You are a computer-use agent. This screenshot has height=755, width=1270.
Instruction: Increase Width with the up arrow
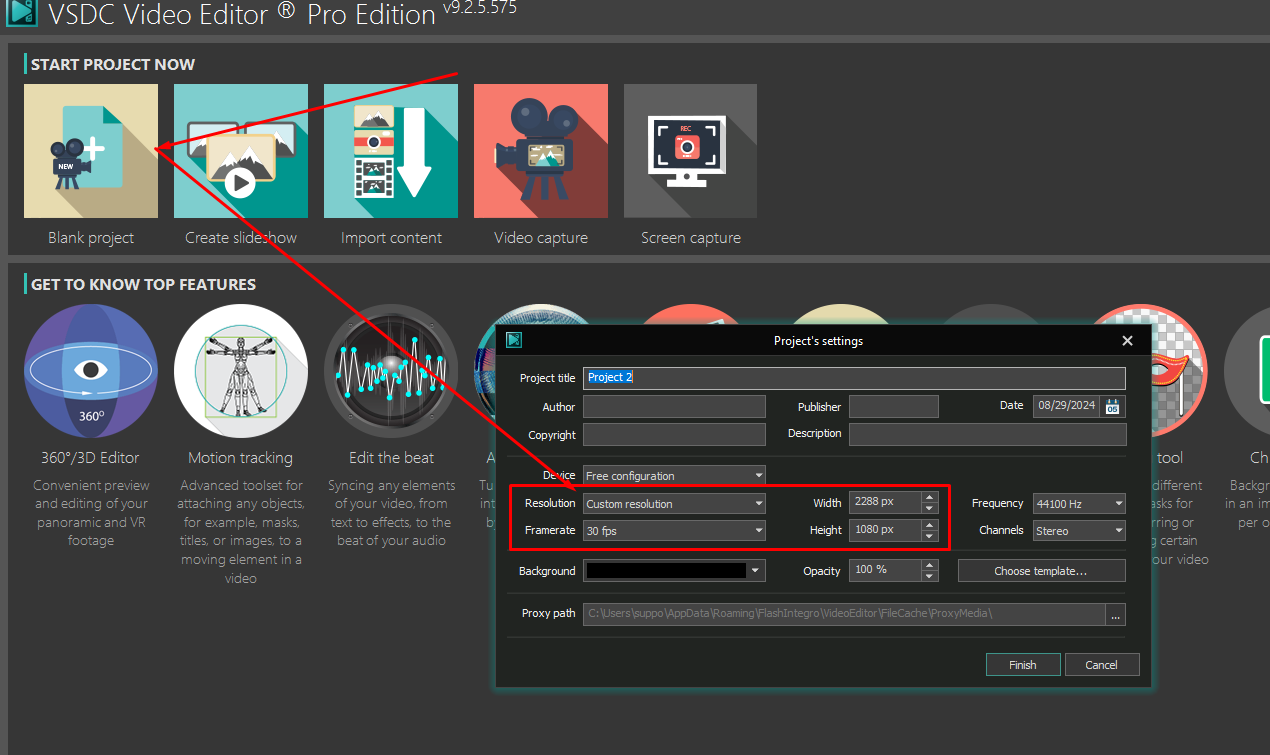pos(930,497)
